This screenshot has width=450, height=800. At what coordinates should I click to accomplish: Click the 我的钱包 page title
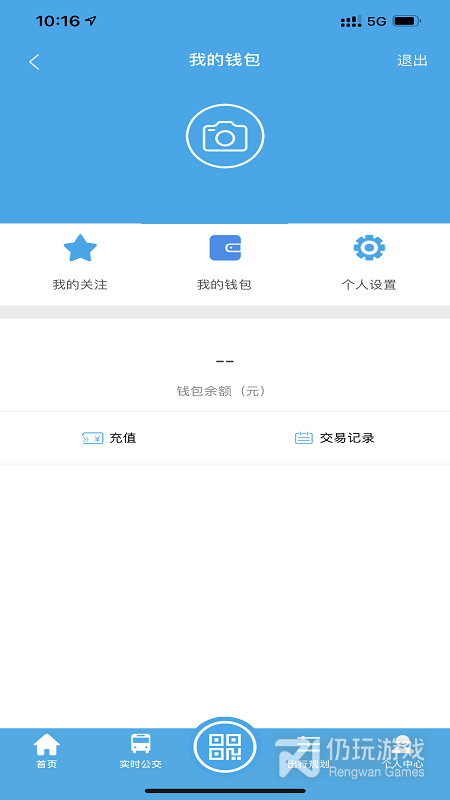[x=224, y=60]
